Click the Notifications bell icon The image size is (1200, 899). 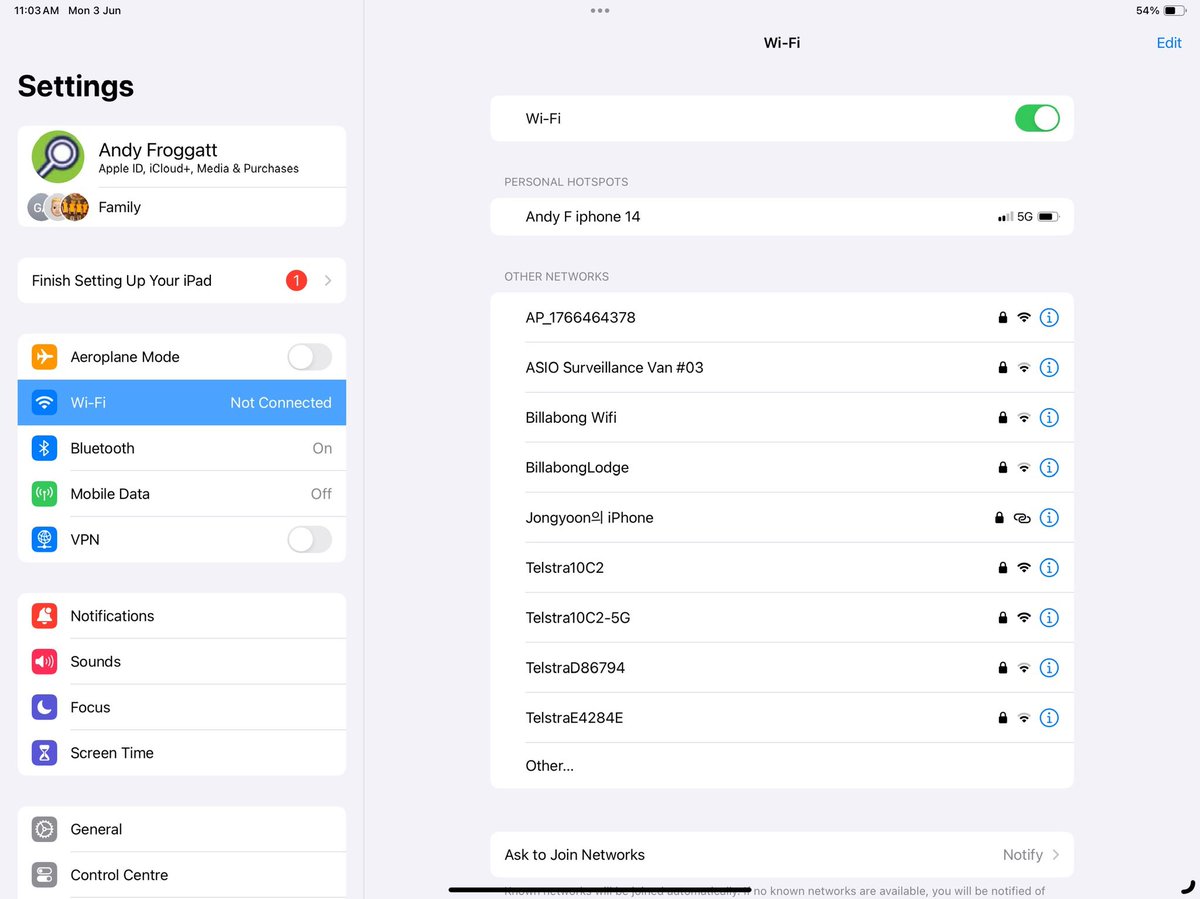point(44,616)
